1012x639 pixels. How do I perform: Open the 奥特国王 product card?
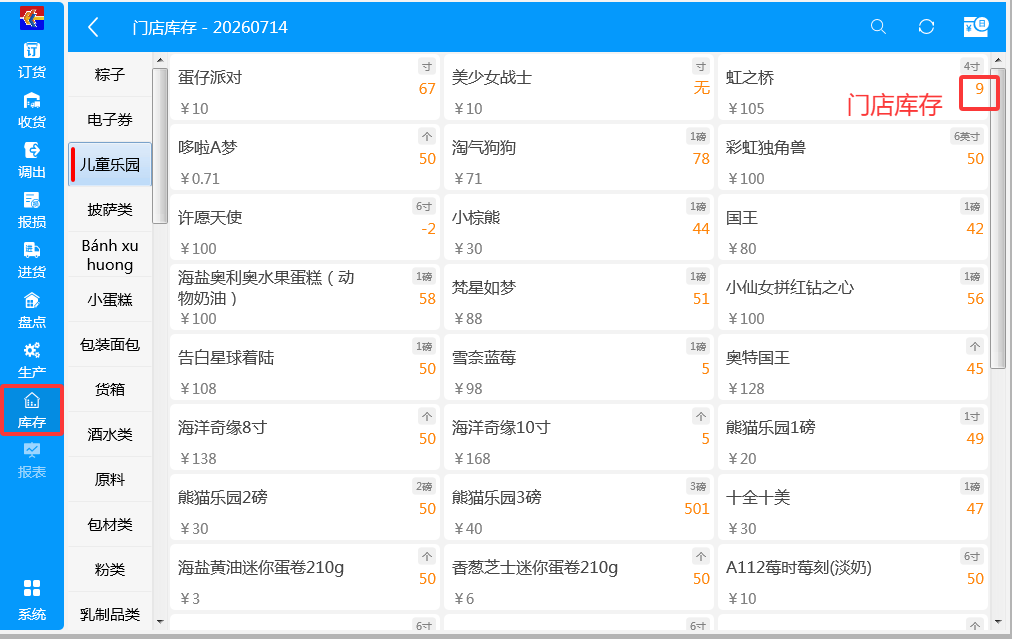click(x=853, y=368)
